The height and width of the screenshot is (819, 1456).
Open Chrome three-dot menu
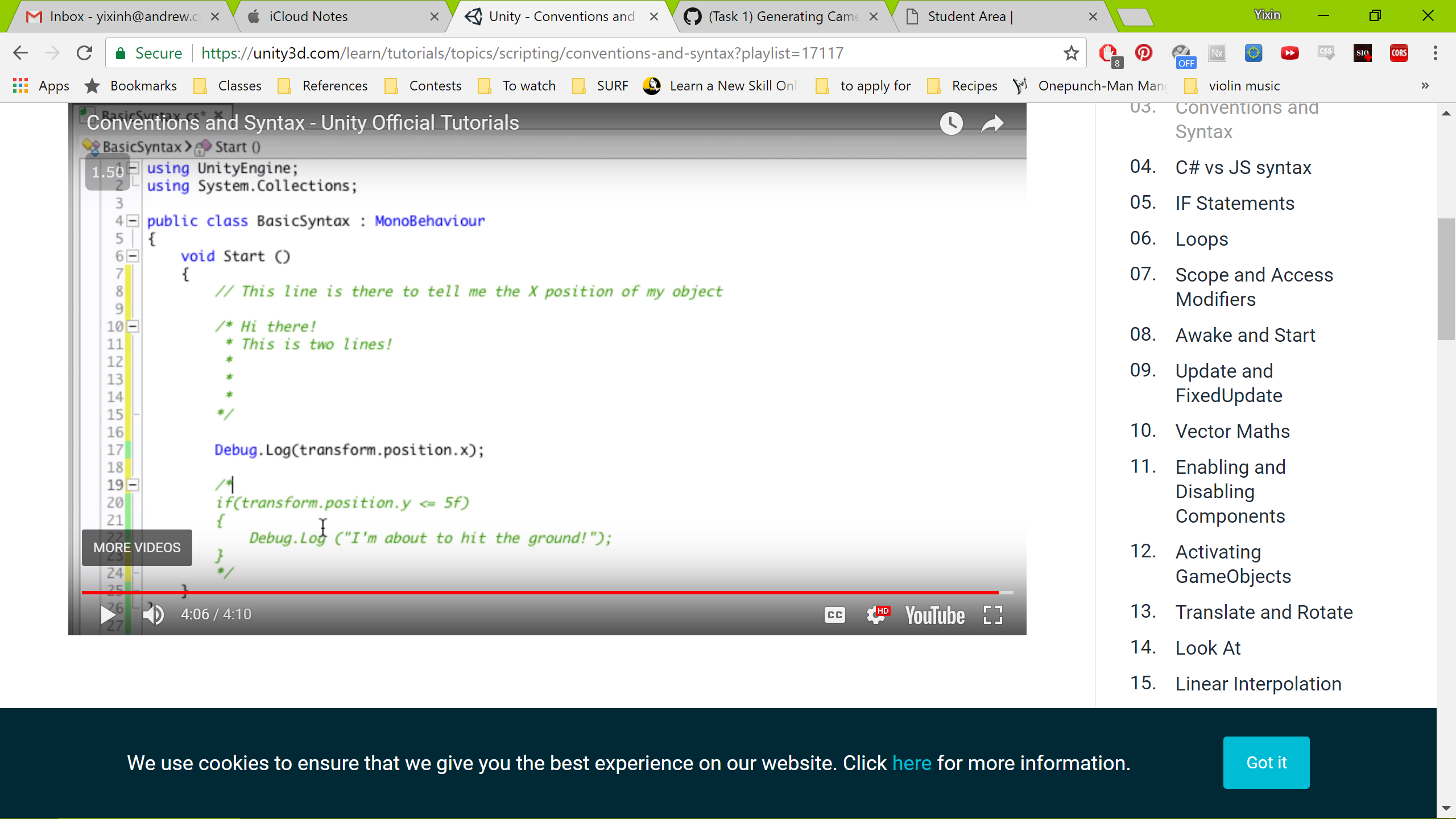1436,53
